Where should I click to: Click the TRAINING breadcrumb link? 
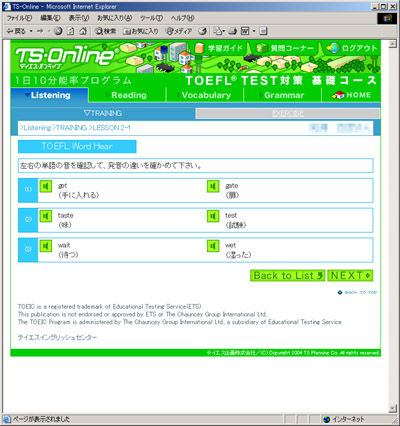[x=70, y=128]
